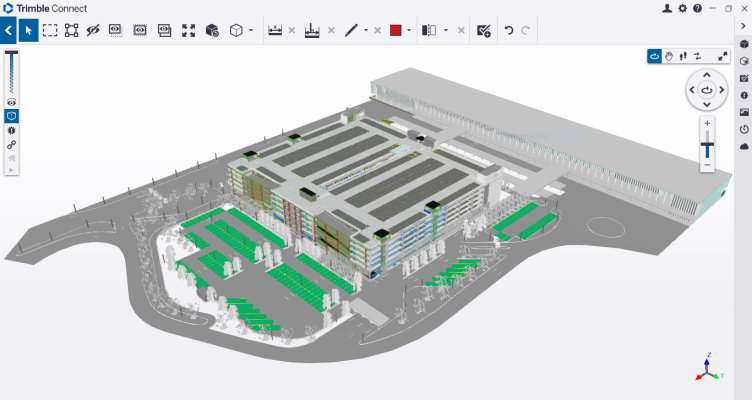Enable Walk mode with the footsteps icon
752x400 pixels.
685,56
